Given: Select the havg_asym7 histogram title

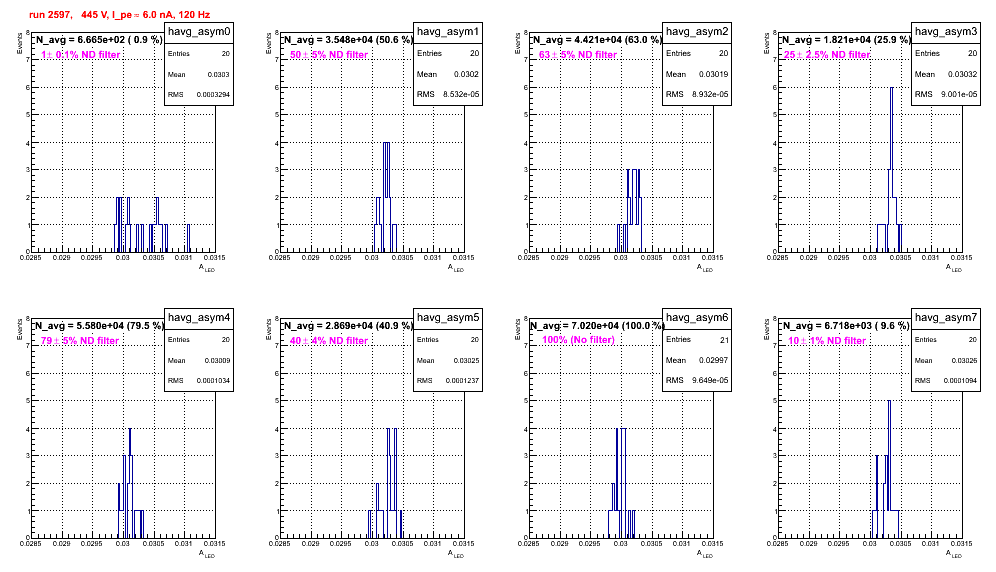Looking at the screenshot, I should (946, 317).
